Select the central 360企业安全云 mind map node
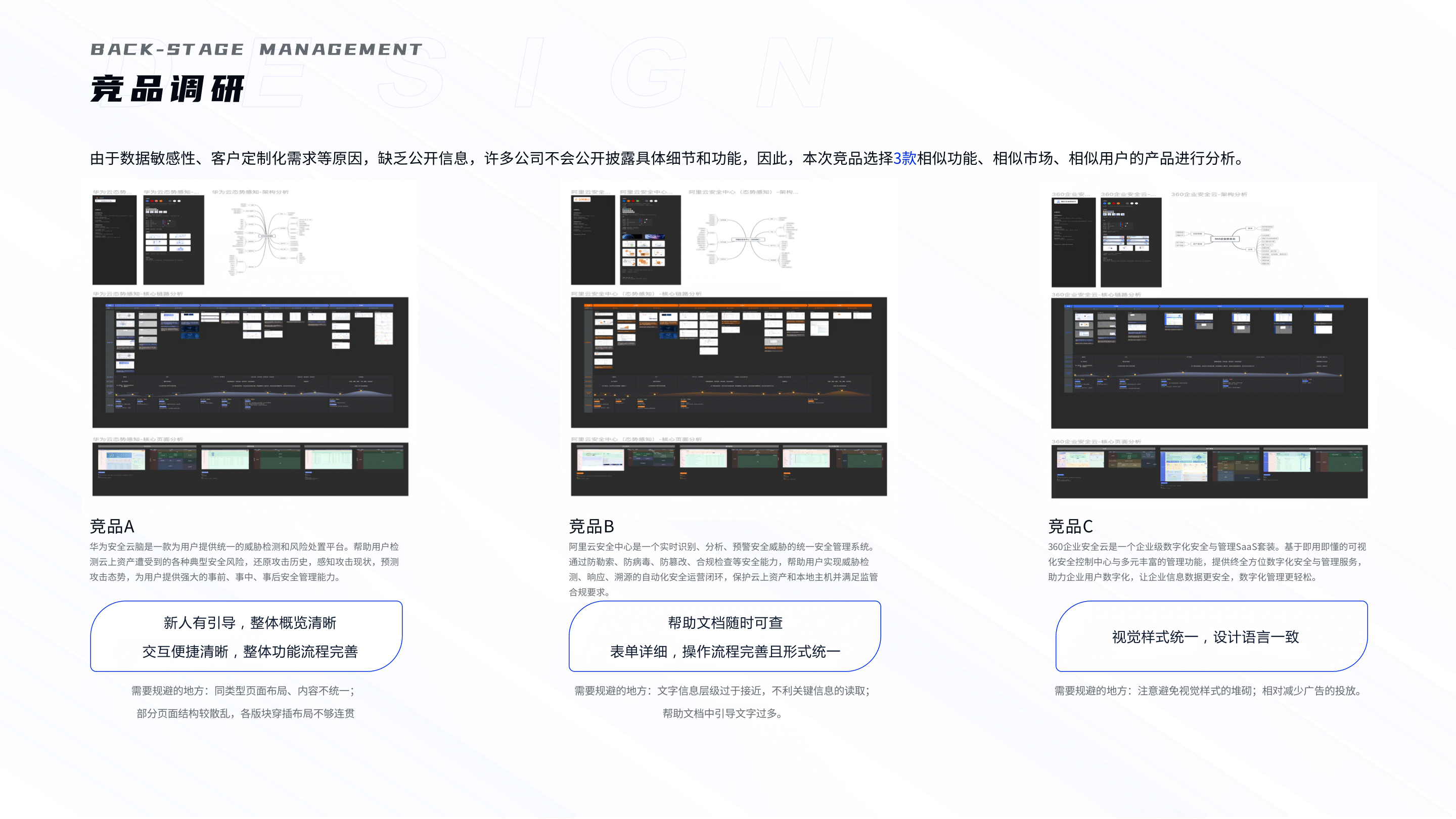The width and height of the screenshot is (1456, 819). tap(1225, 239)
